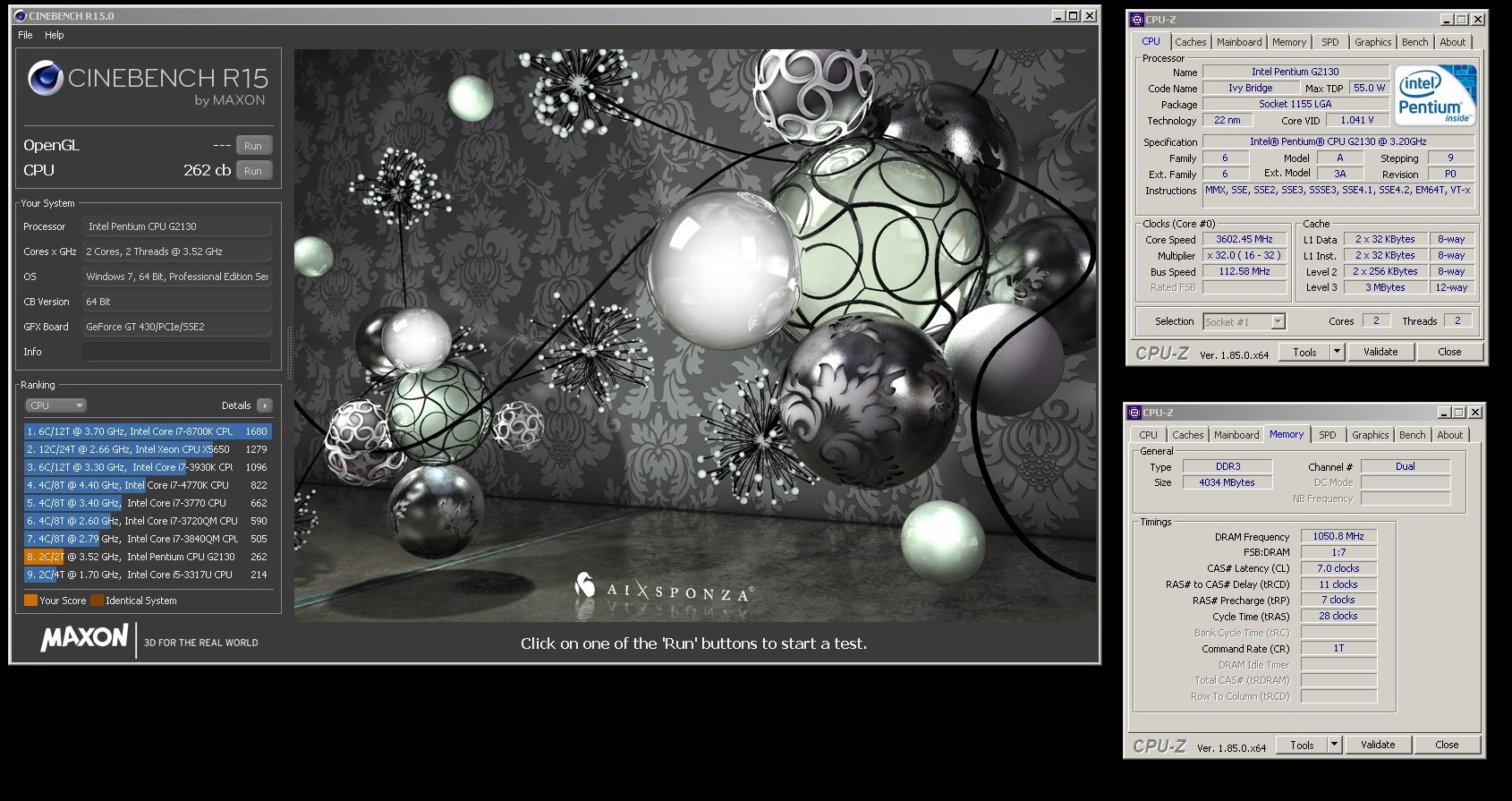Click the Identical System legend swatch
This screenshot has width=1512, height=801.
pyautogui.click(x=98, y=601)
